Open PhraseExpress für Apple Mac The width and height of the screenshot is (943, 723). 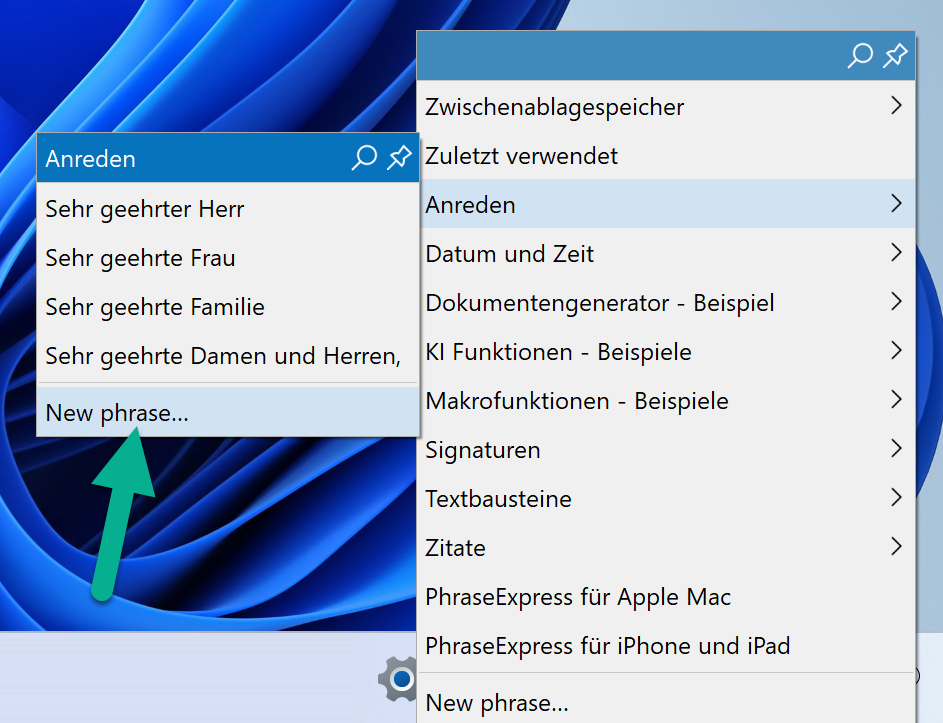click(x=578, y=597)
